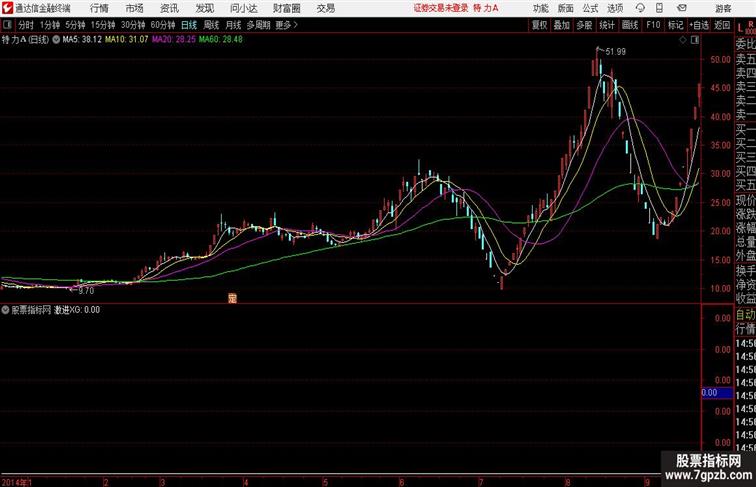Switch to 30分钟 period tab

coord(133,25)
